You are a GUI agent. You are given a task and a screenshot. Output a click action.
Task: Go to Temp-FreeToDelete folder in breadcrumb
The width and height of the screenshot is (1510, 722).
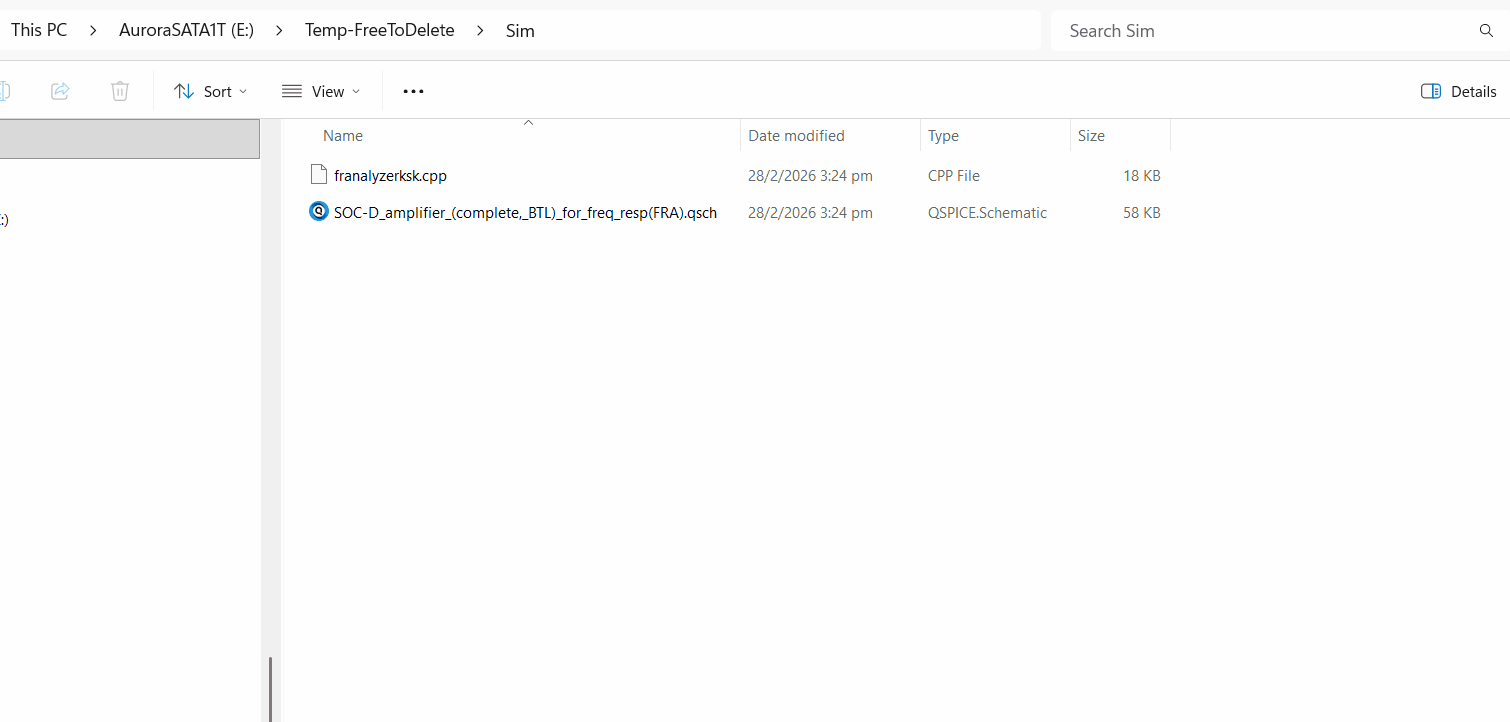pos(379,31)
